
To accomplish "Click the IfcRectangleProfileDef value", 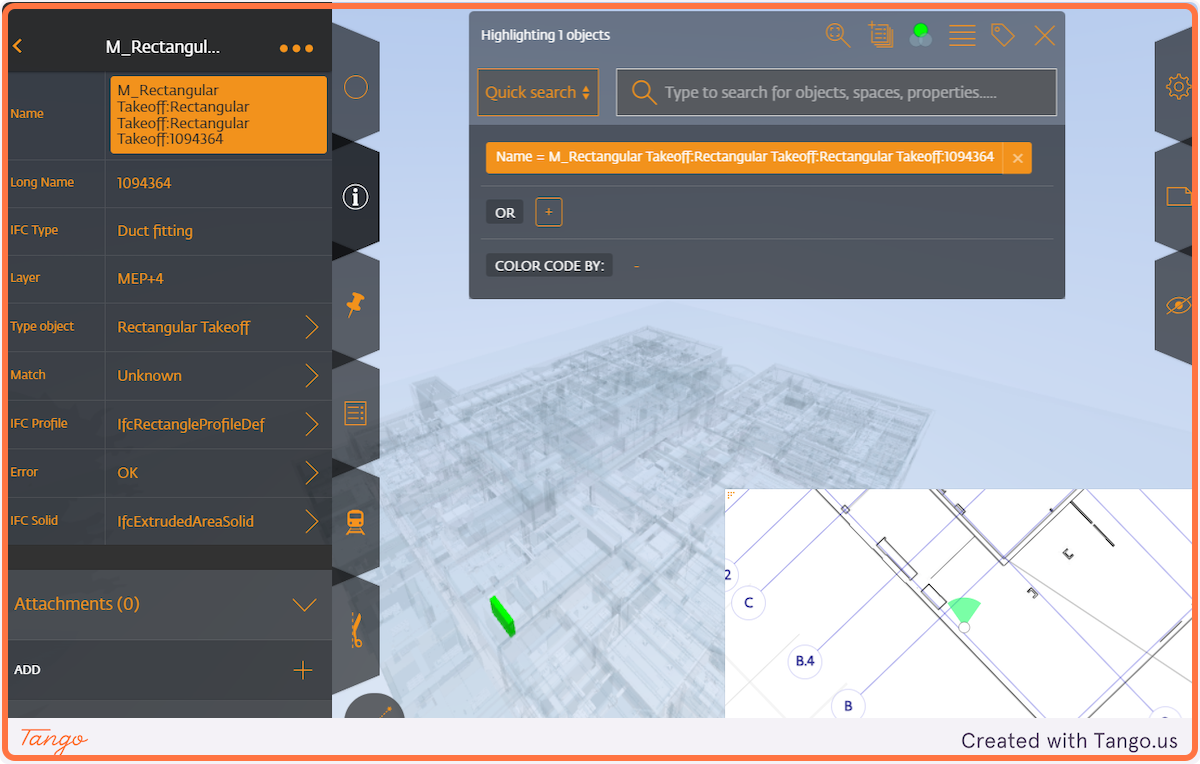I will point(191,424).
